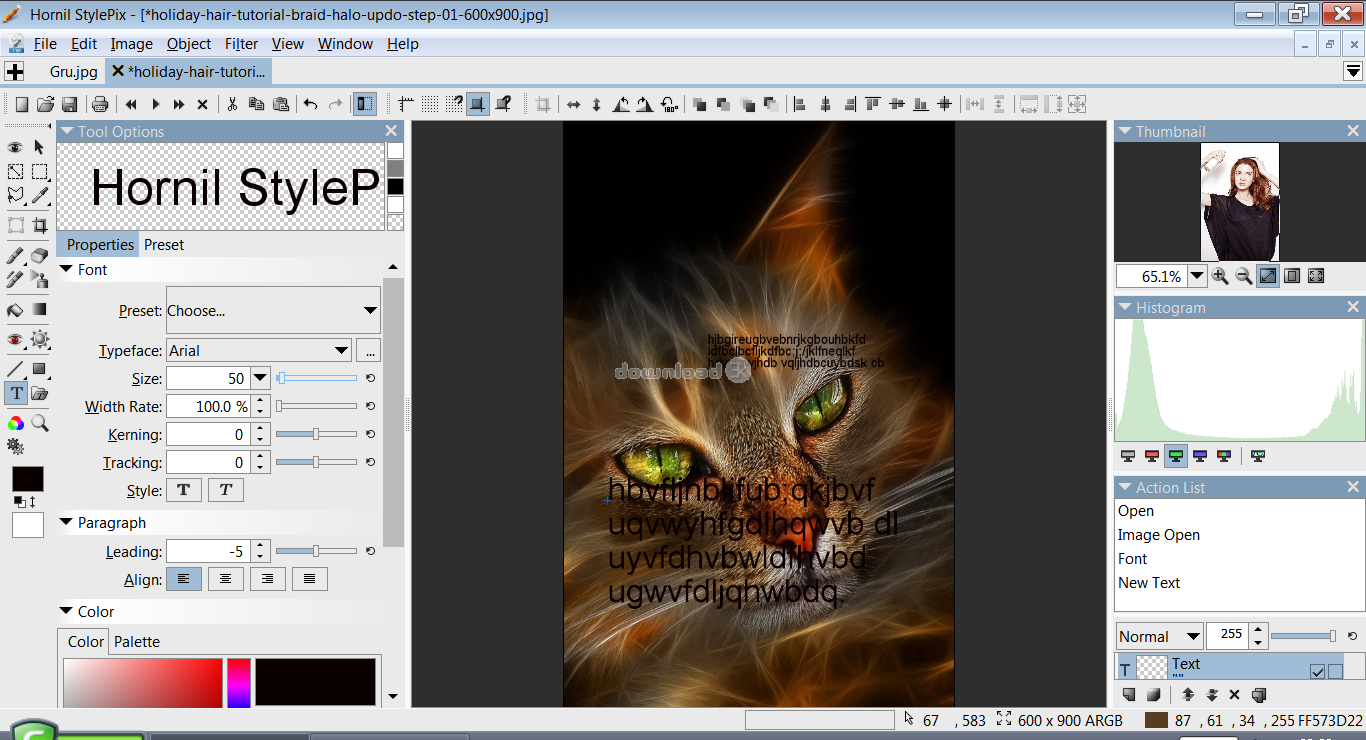The width and height of the screenshot is (1366, 740).
Task: Collapse the Histogram panel
Action: [1124, 308]
